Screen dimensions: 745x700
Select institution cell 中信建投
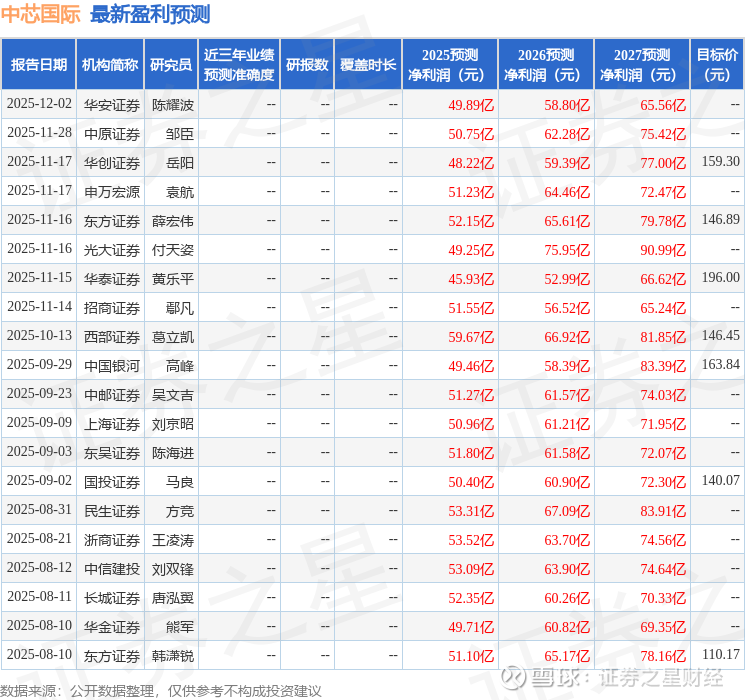112,569
